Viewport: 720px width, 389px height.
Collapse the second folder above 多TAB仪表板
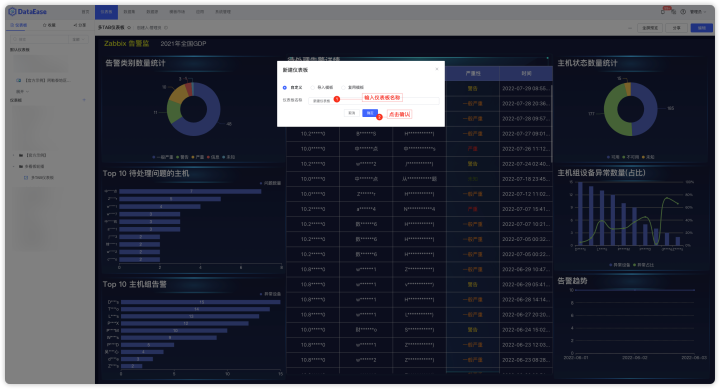point(13,166)
